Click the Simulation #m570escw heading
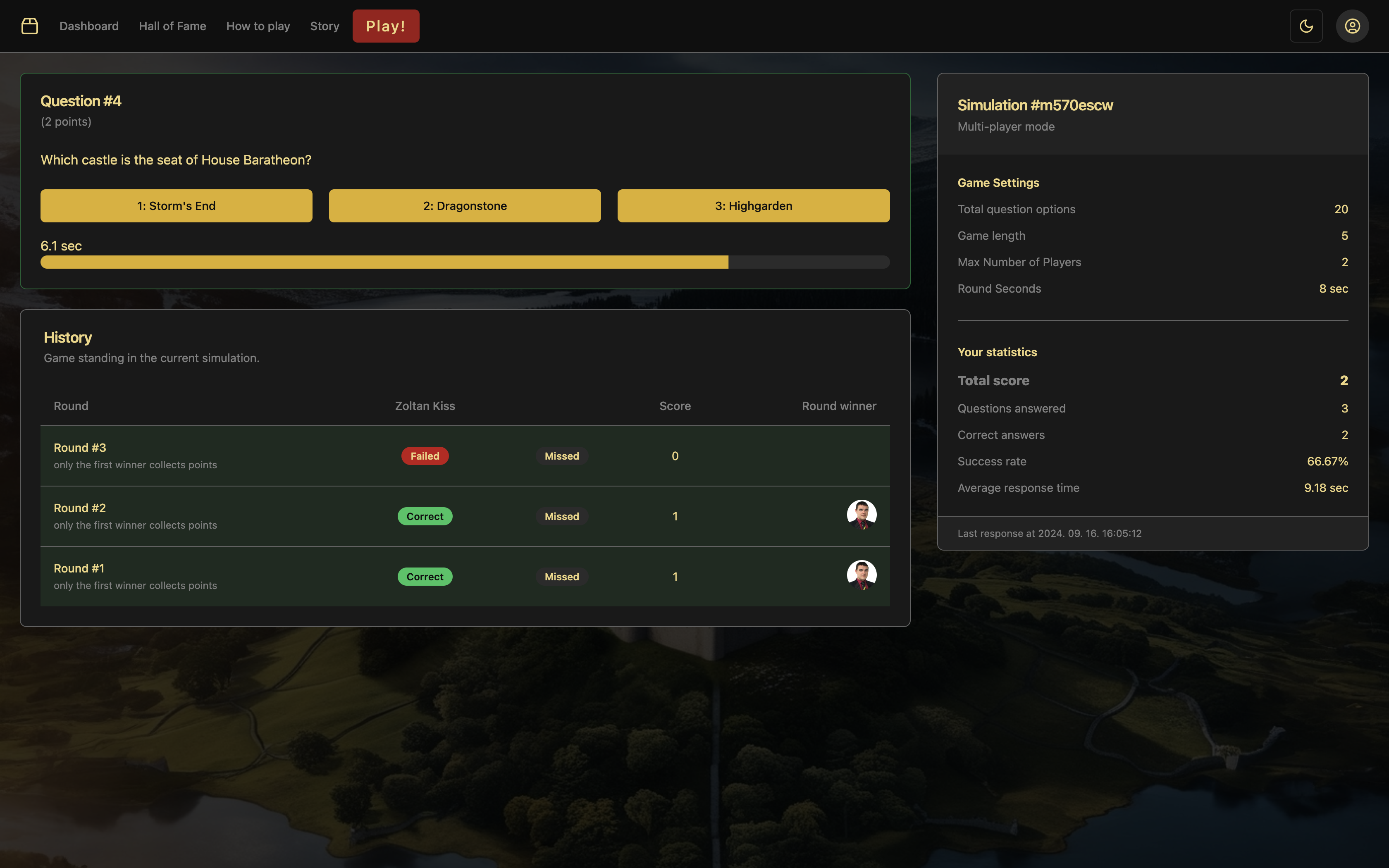1389x868 pixels. coord(1035,105)
